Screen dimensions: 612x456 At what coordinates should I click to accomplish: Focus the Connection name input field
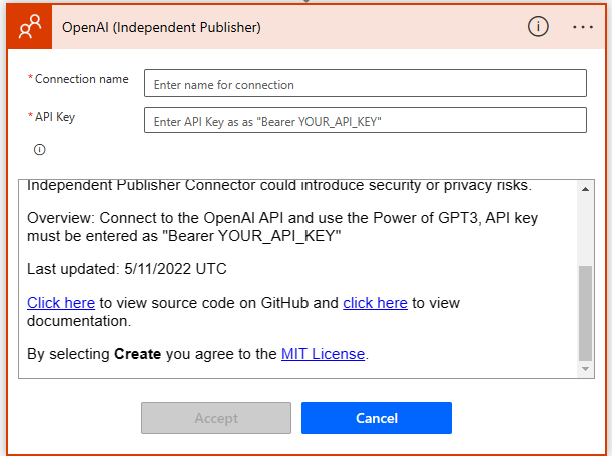tap(365, 84)
